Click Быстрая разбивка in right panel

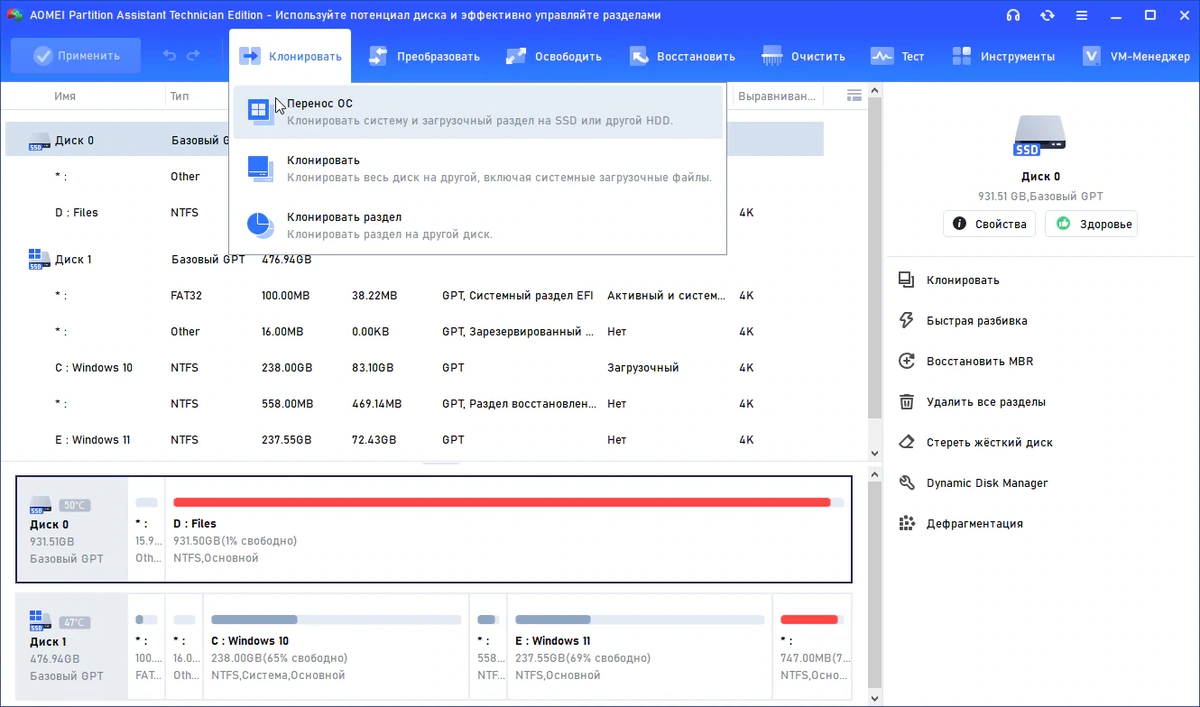[x=977, y=321]
